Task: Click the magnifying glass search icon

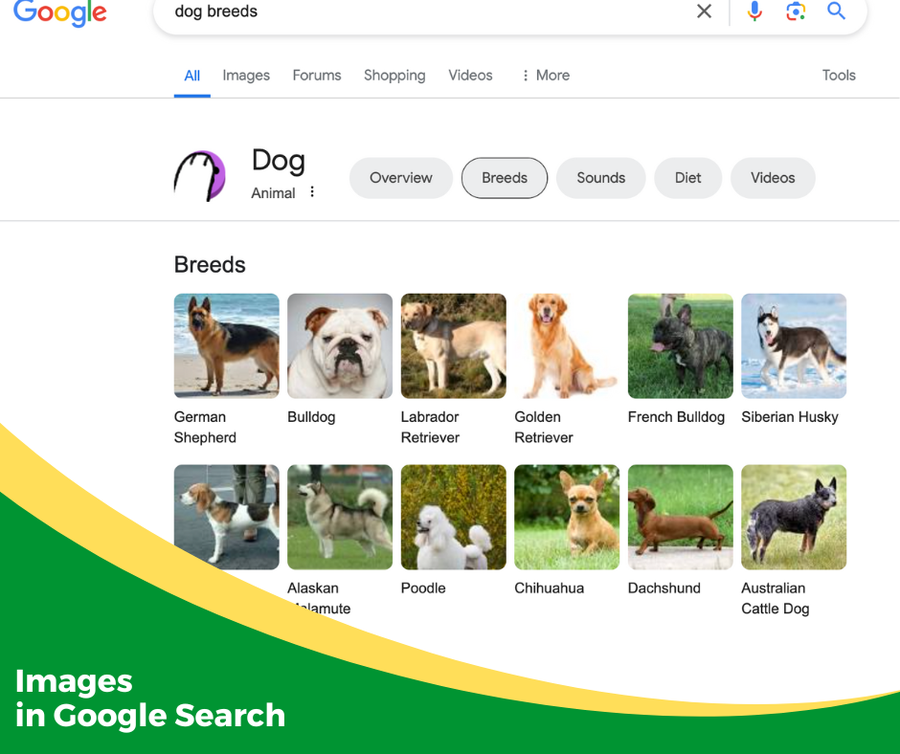Action: (836, 11)
